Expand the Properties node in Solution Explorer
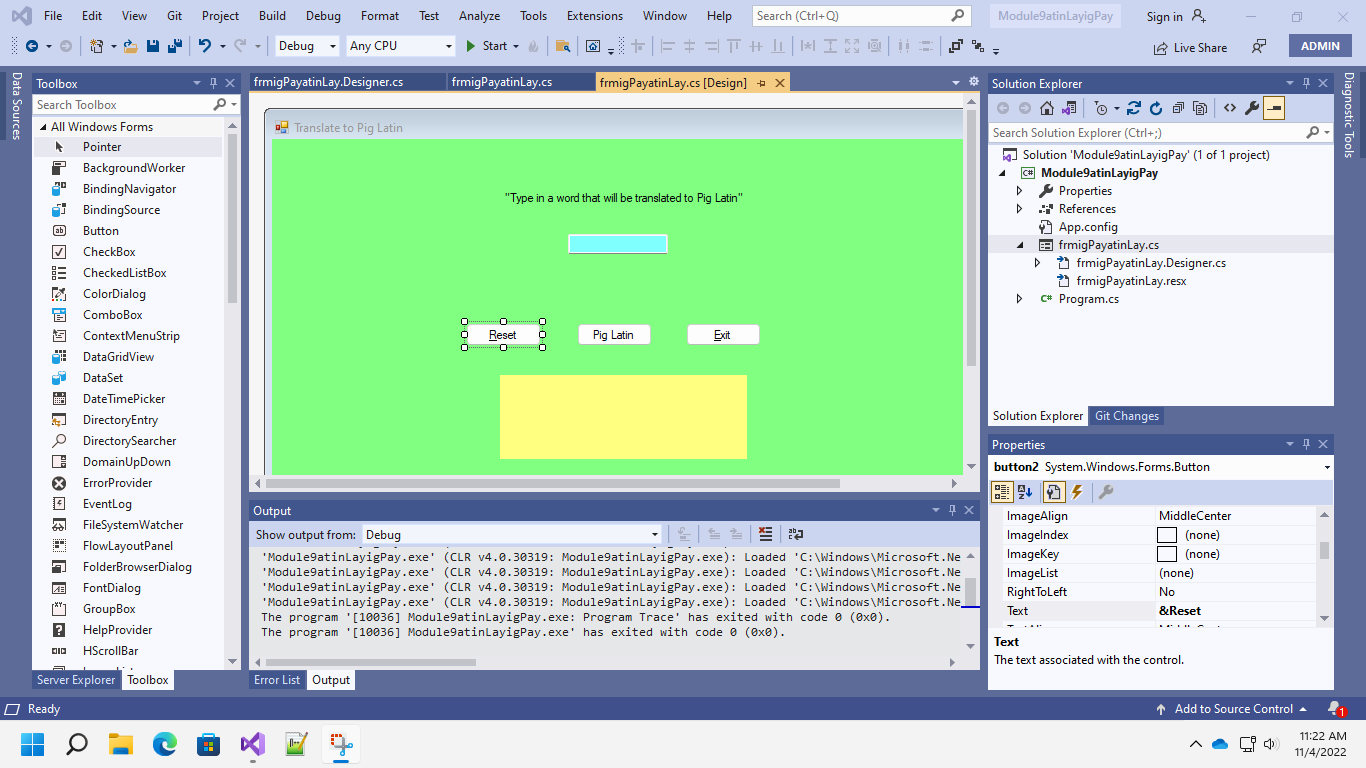Screen dimensions: 1366x768 (1019, 190)
